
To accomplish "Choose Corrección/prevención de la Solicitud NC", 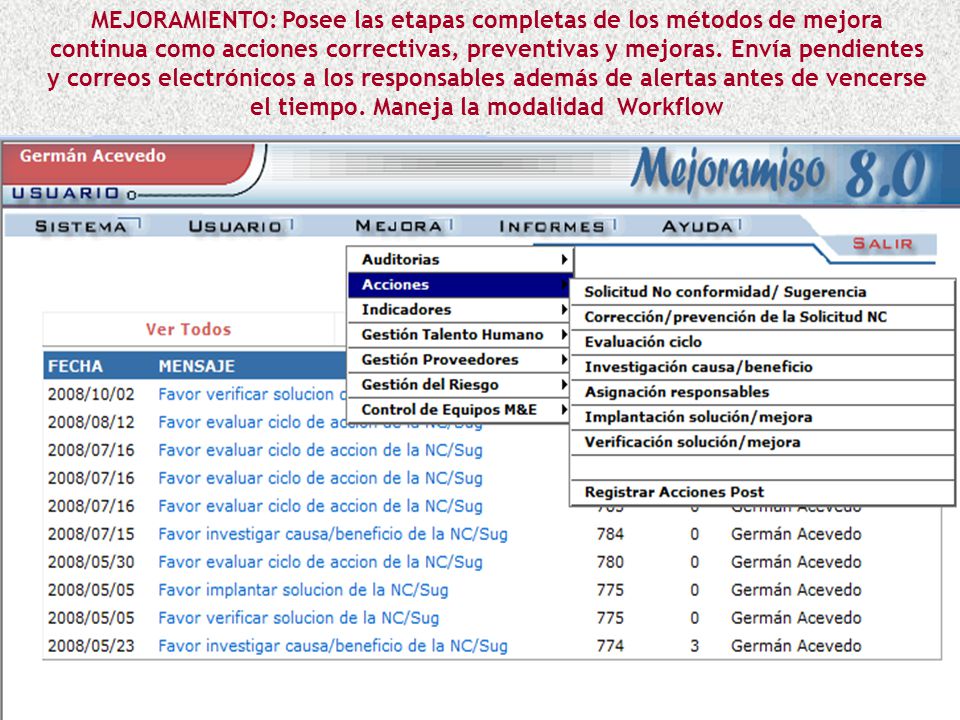I will (762, 317).
